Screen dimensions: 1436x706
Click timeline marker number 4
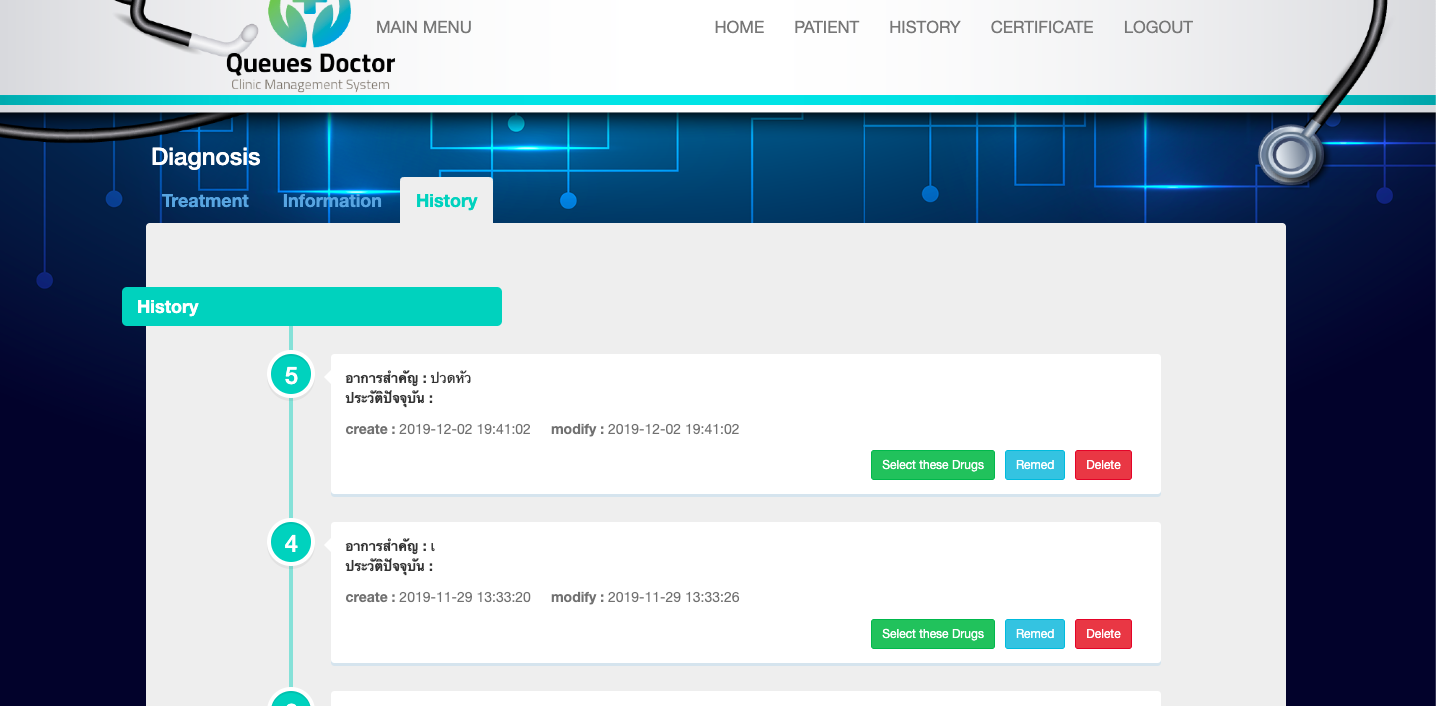[291, 544]
